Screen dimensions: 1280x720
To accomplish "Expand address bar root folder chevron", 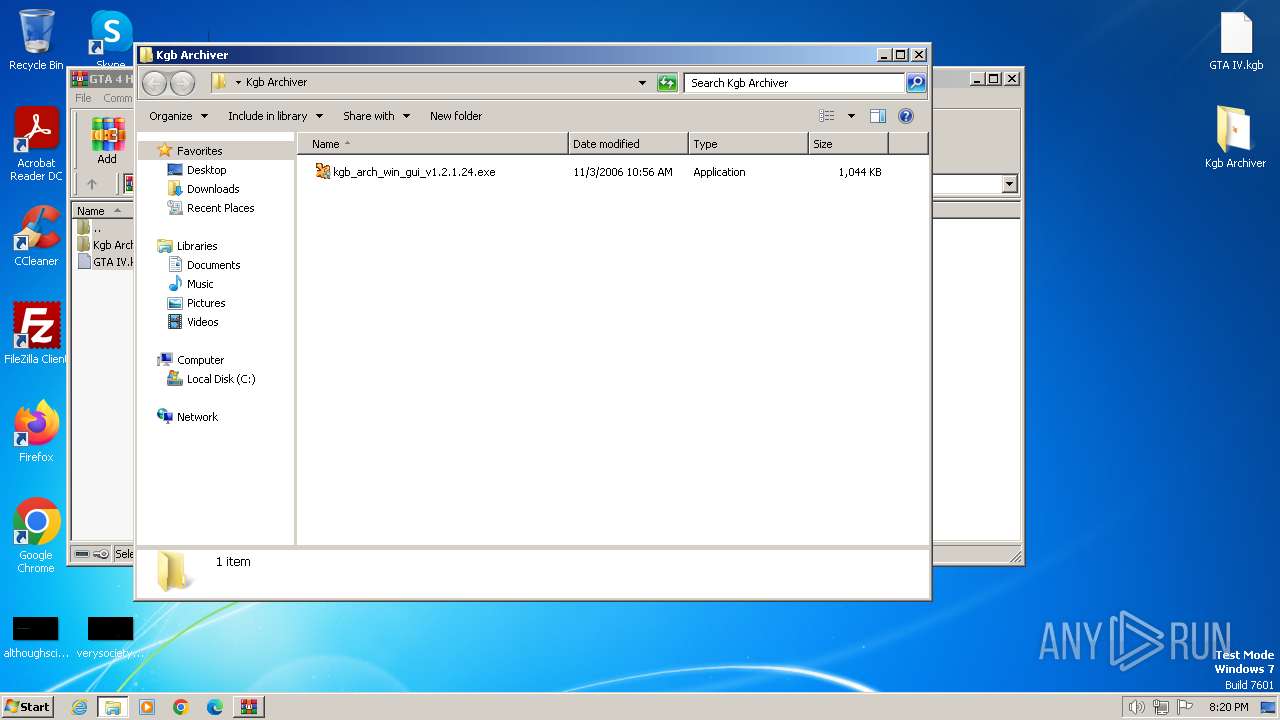I will 238,83.
